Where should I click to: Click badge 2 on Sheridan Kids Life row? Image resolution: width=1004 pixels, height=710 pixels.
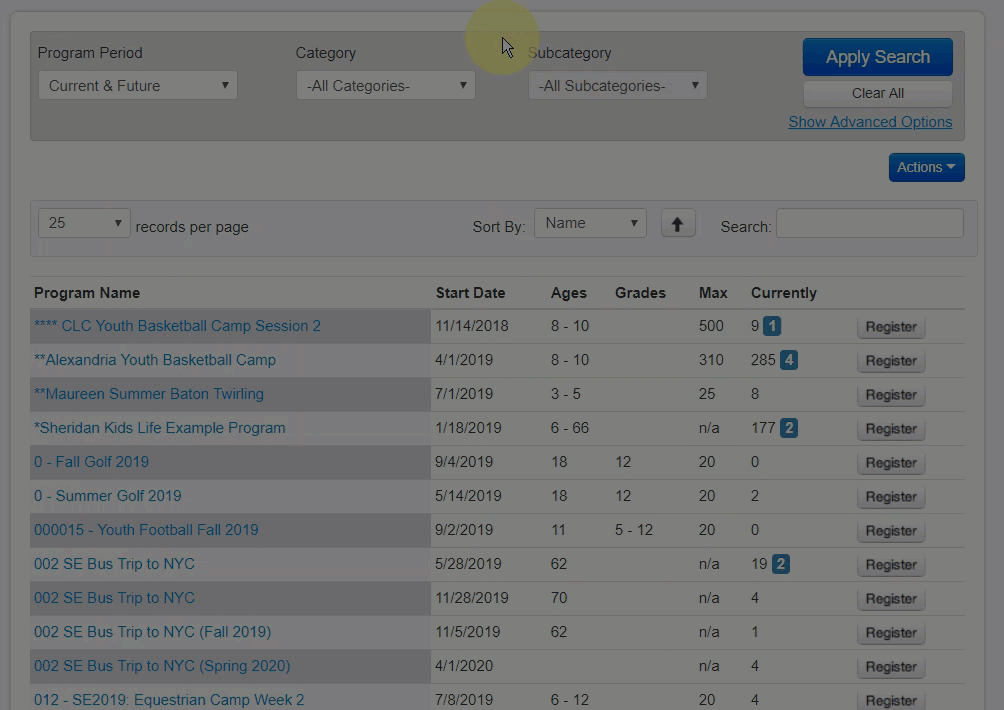tap(789, 428)
